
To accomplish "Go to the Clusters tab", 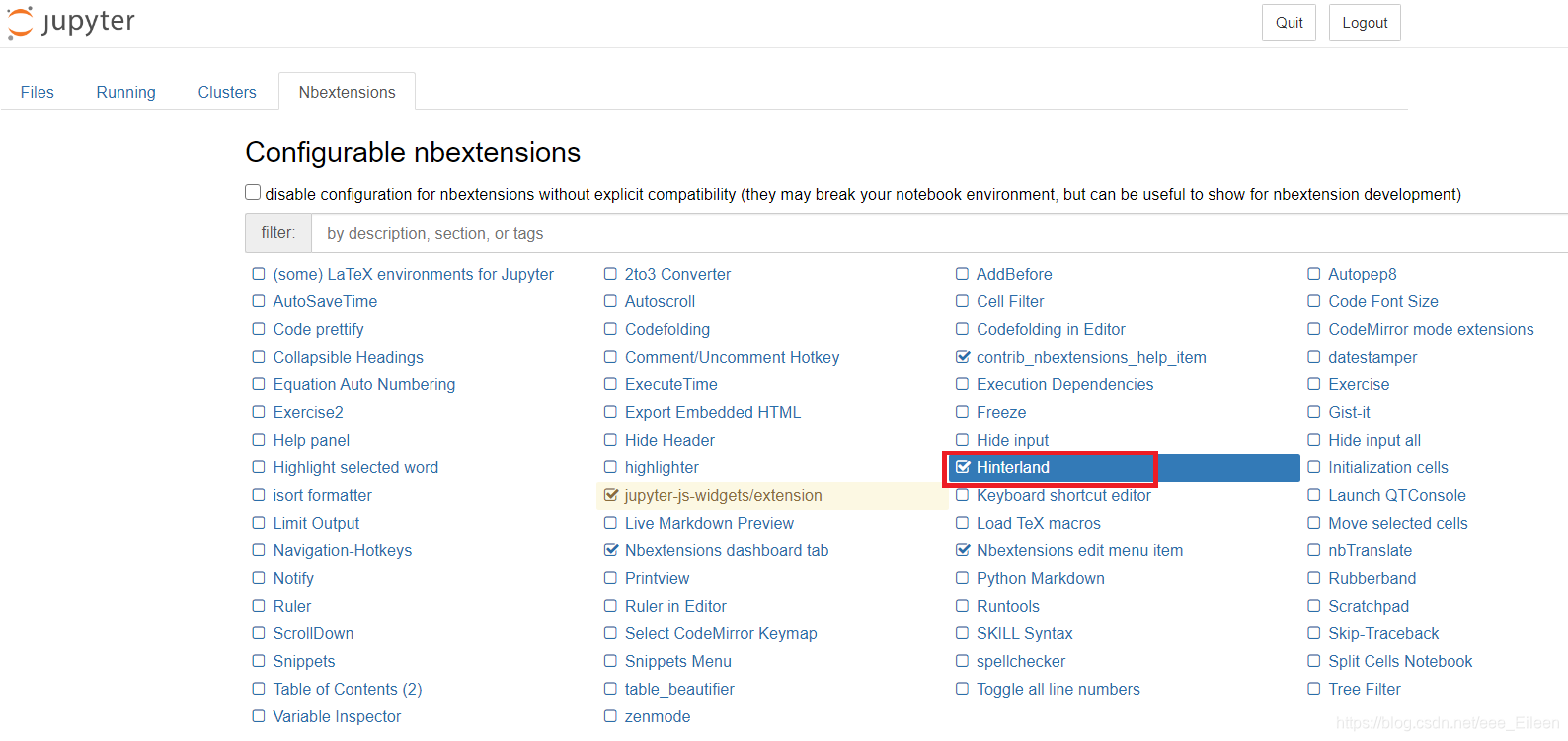I will [x=227, y=92].
